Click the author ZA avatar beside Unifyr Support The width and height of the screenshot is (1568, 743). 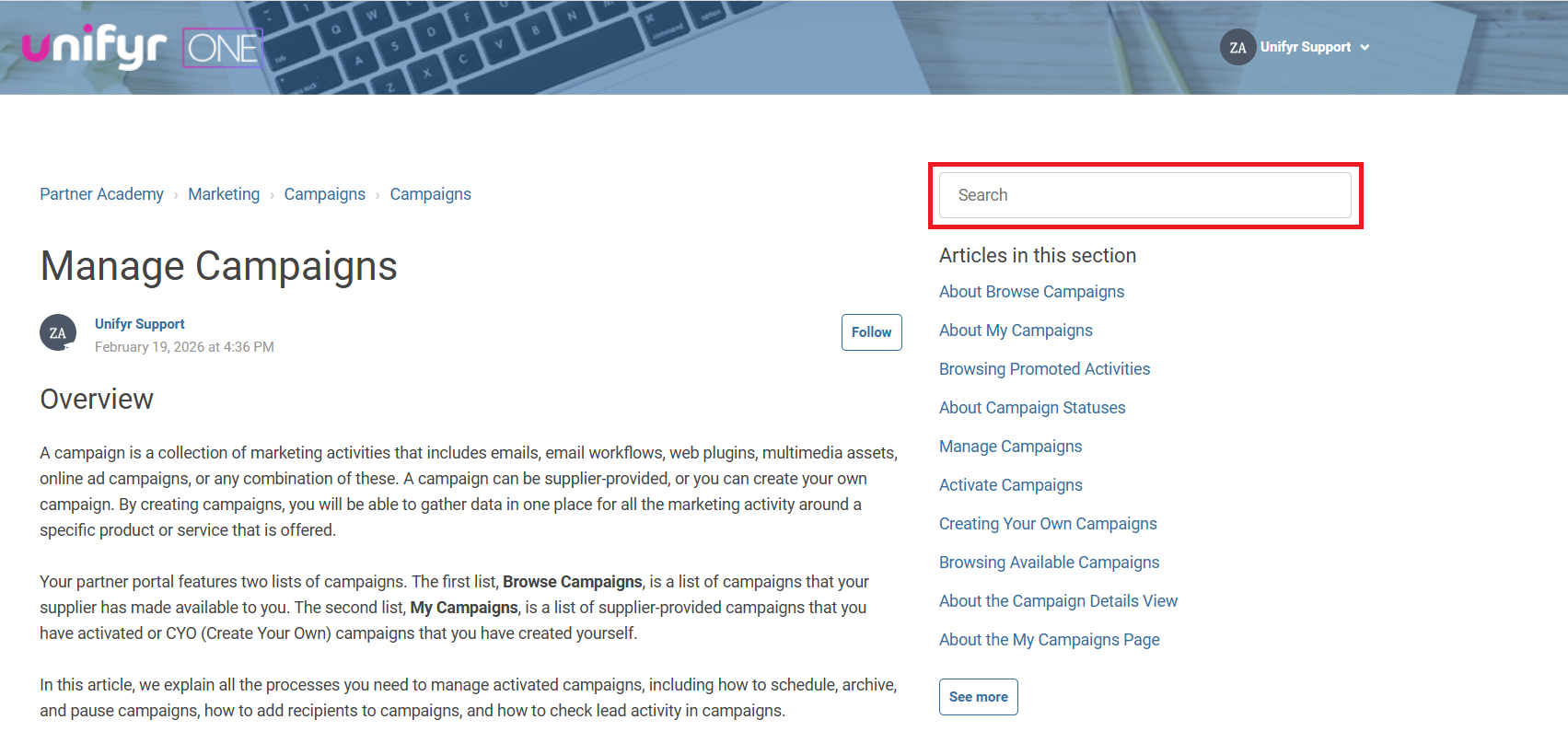[58, 332]
